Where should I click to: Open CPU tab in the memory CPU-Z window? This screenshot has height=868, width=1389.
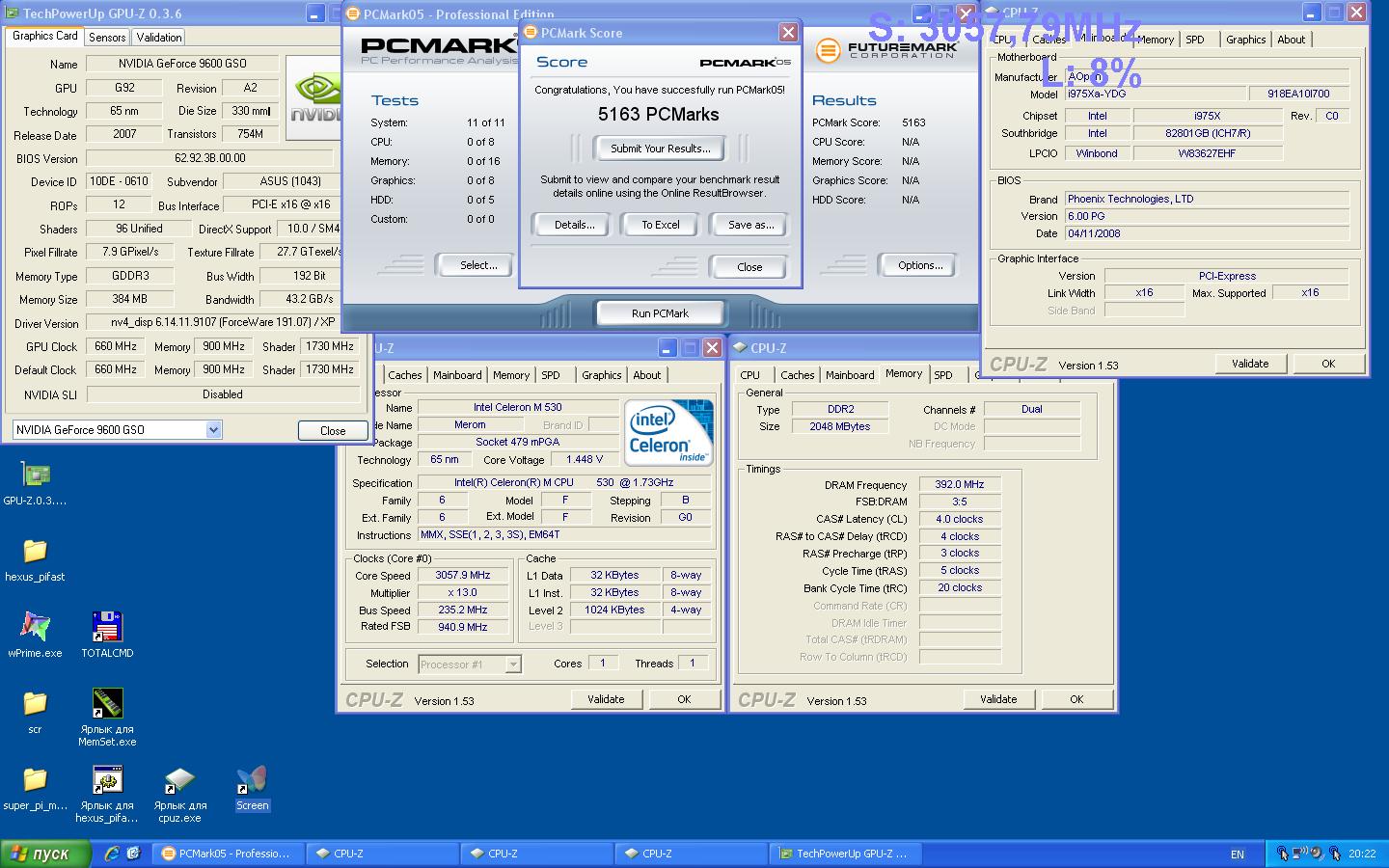750,375
